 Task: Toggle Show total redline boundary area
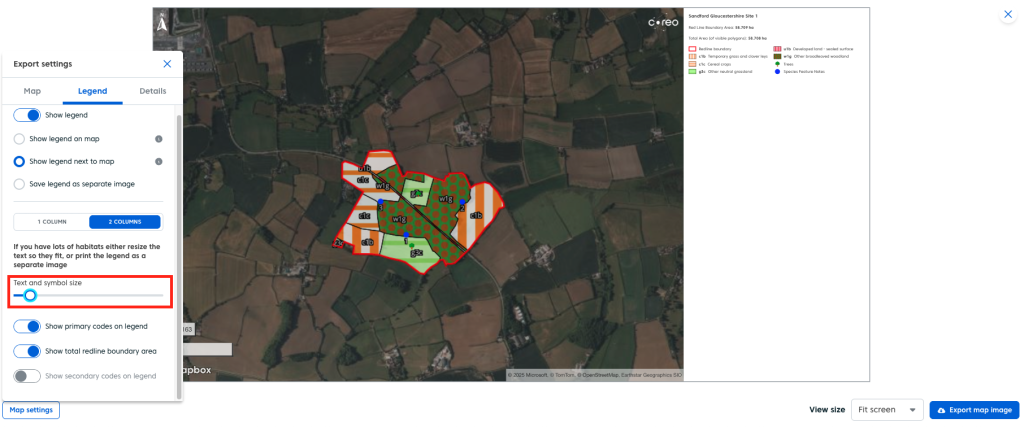tap(27, 351)
